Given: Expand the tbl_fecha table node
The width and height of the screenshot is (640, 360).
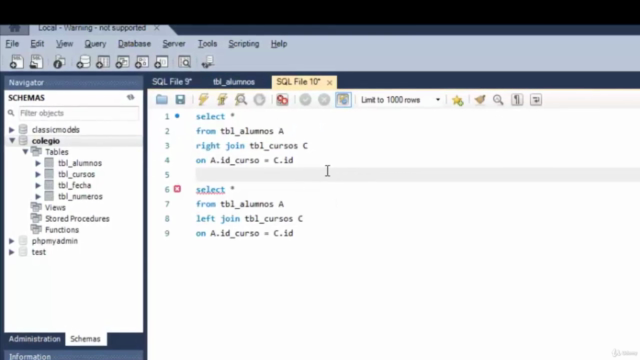Looking at the screenshot, I should [38, 185].
